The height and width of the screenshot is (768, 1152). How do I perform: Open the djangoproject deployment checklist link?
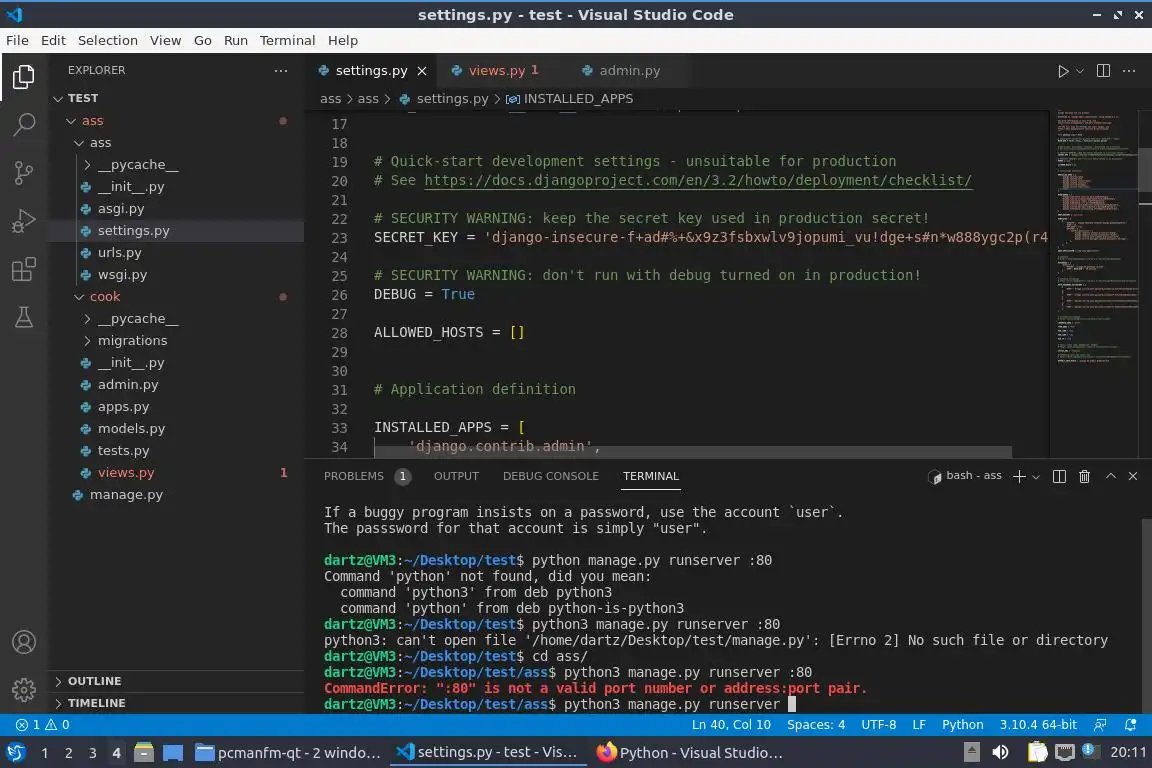pyautogui.click(x=698, y=181)
